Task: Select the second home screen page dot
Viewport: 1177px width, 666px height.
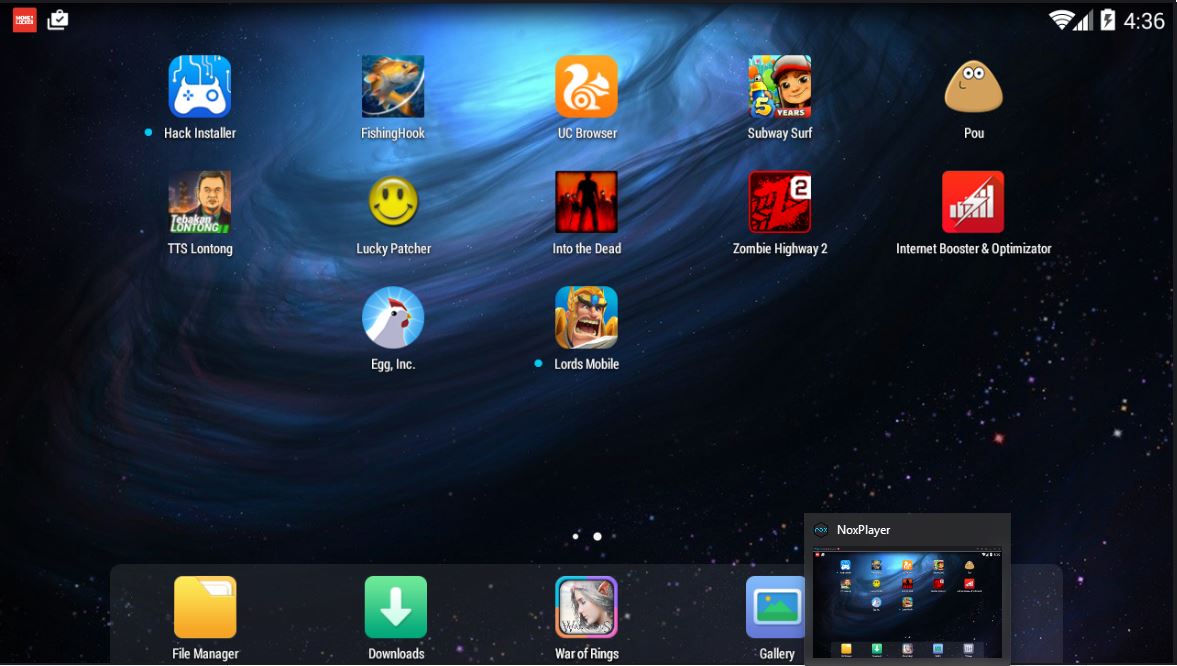Action: [598, 536]
